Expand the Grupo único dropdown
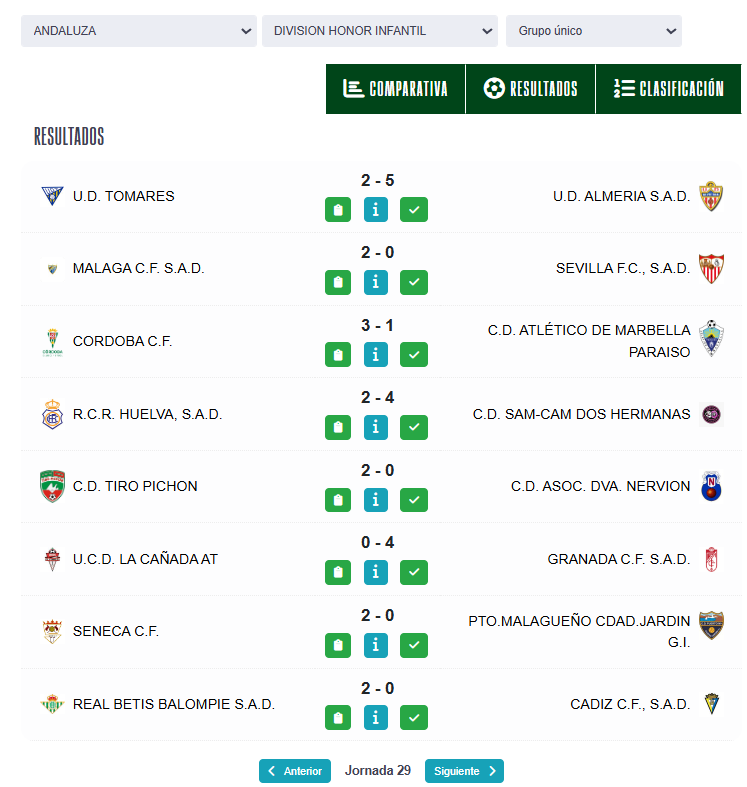This screenshot has width=747, height=787. coord(594,31)
